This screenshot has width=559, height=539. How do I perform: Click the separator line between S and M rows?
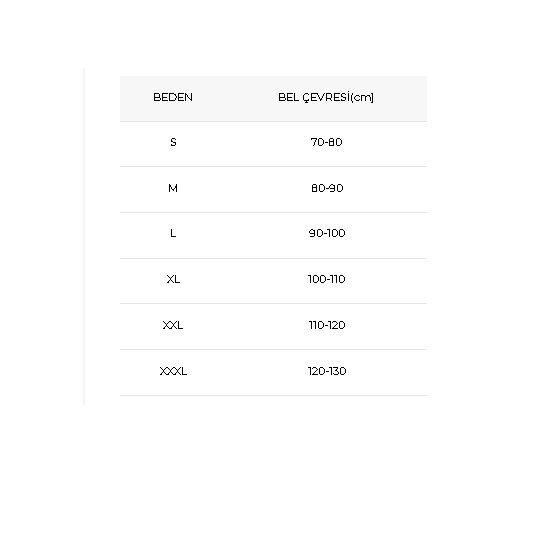[273, 166]
